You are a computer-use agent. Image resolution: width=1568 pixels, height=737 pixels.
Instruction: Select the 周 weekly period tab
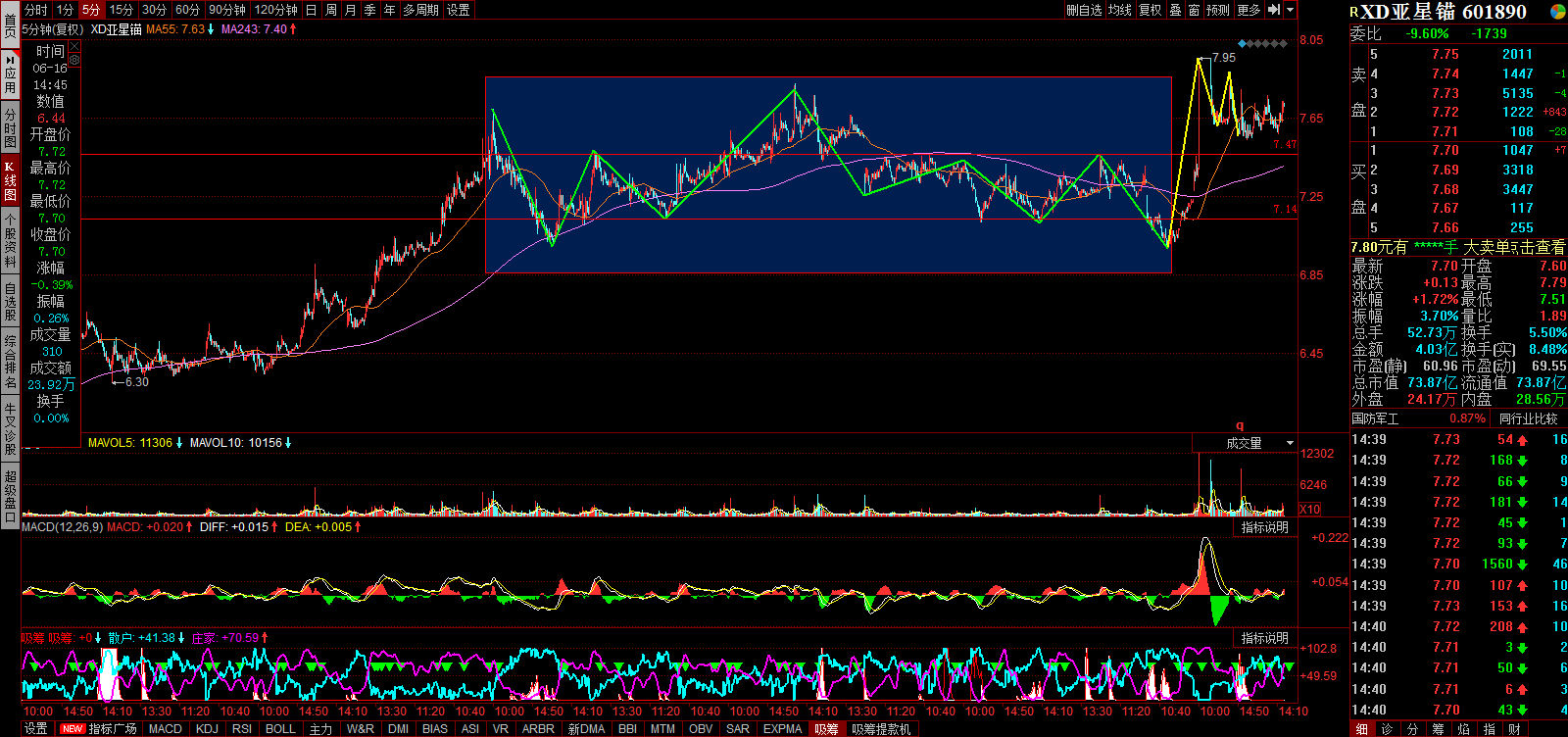point(330,10)
